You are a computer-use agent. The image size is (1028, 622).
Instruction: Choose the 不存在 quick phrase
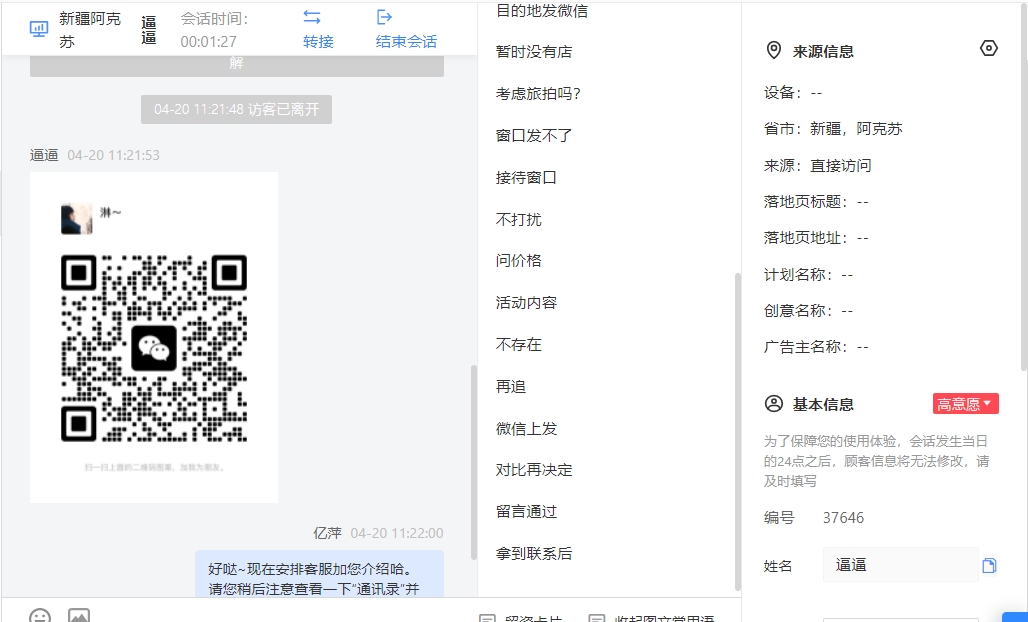pyautogui.click(x=519, y=345)
